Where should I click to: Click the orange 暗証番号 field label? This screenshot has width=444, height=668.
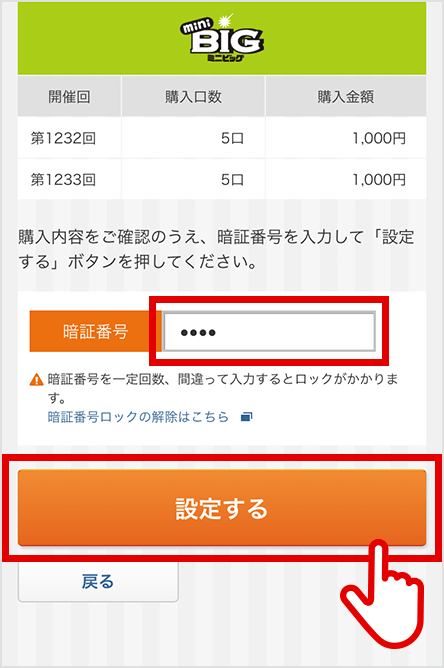coord(95,331)
